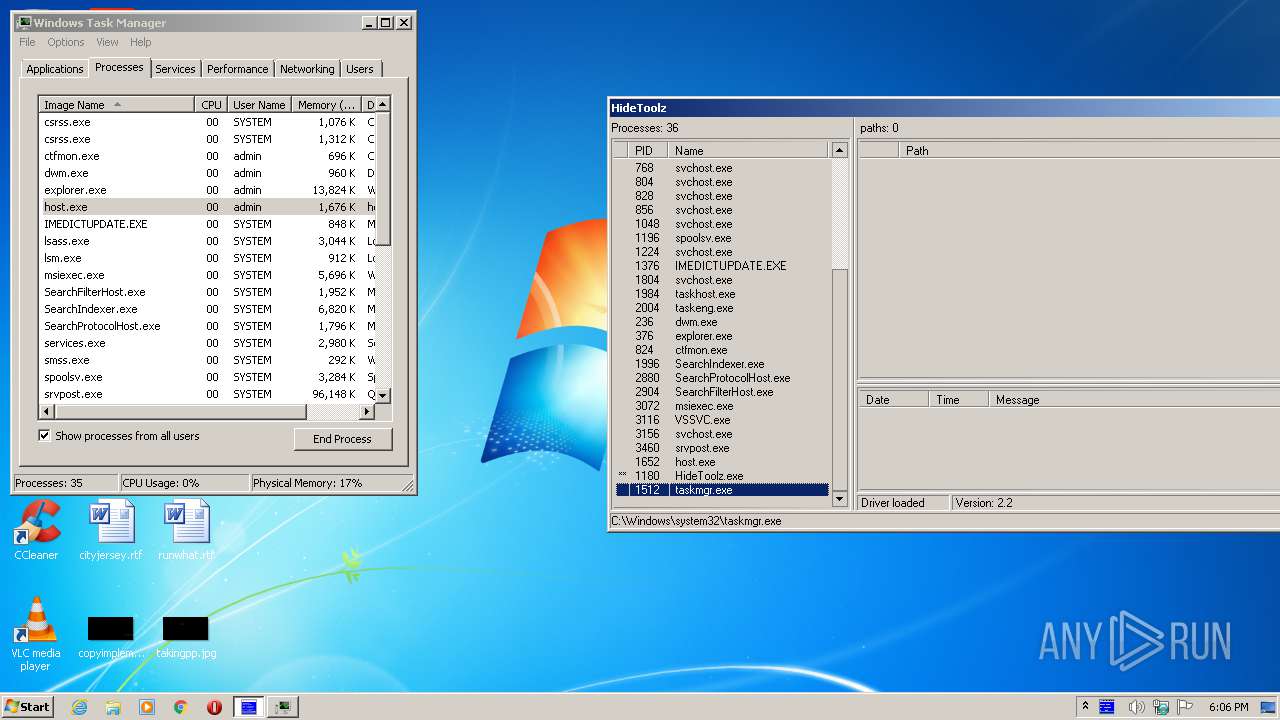Open the network tray icon
Screen dimensions: 1280x720
(1161, 707)
